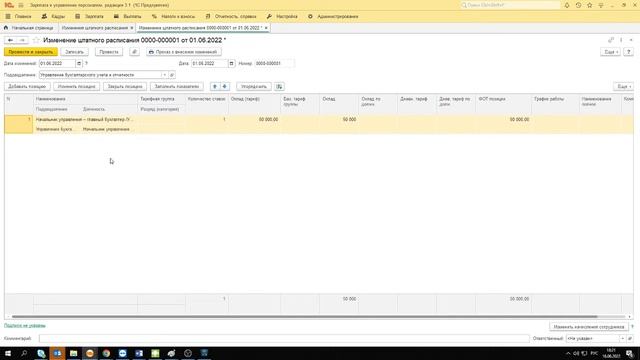Open the Кадры section
Viewport: 640px width, 360px height.
53,16
